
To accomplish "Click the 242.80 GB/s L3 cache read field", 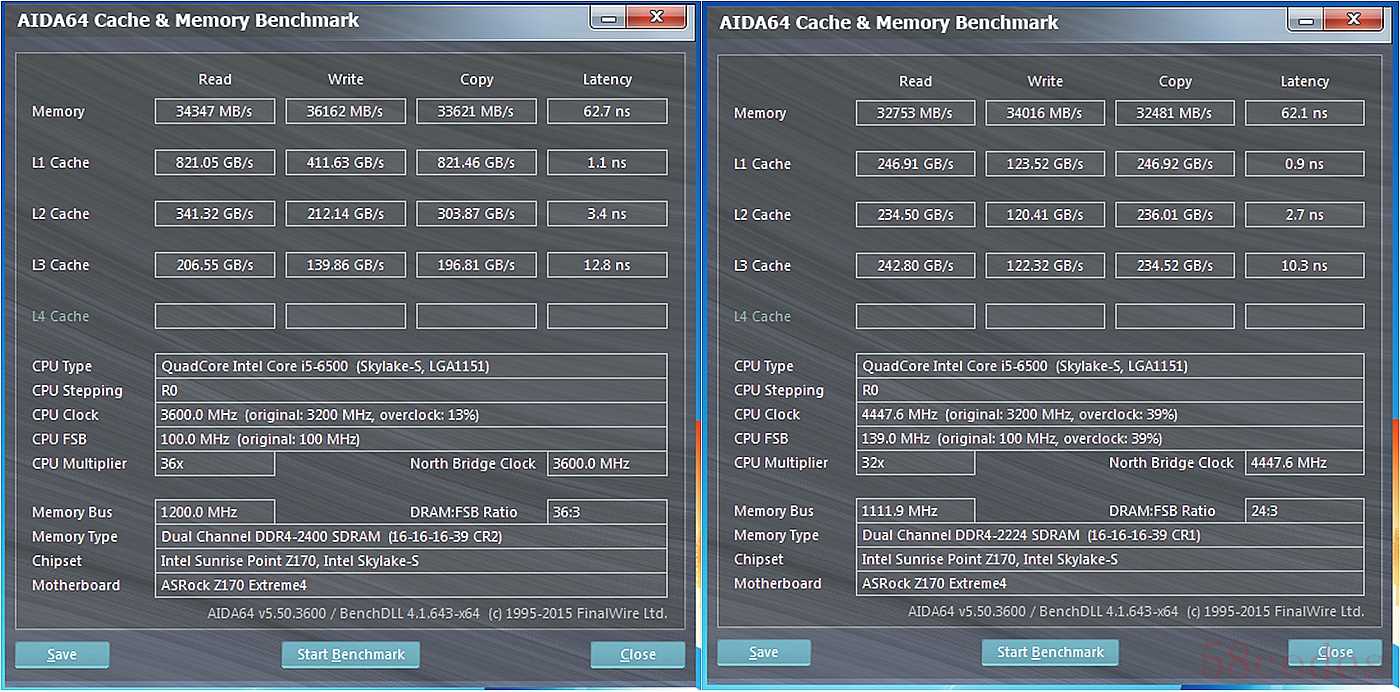I will pos(915,265).
